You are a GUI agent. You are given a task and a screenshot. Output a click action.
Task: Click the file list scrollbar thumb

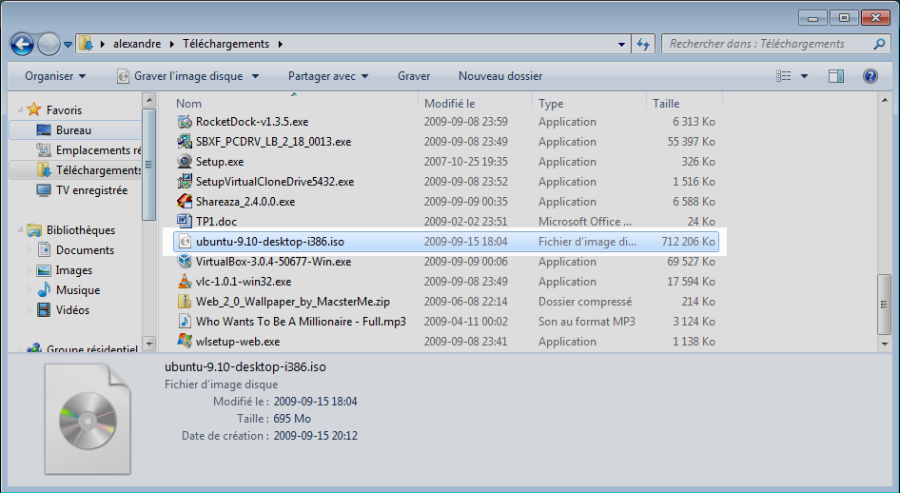[884, 305]
